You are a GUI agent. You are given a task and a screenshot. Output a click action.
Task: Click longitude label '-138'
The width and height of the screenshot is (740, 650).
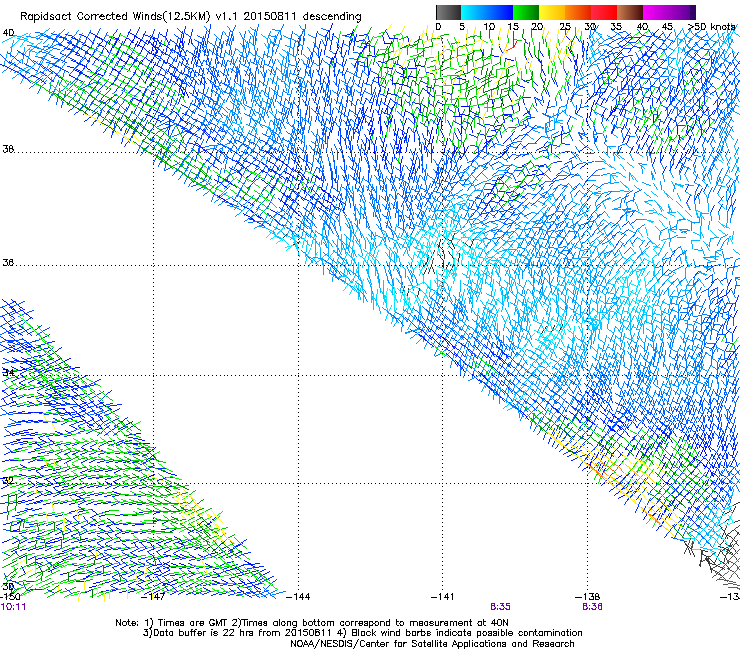click(x=588, y=597)
